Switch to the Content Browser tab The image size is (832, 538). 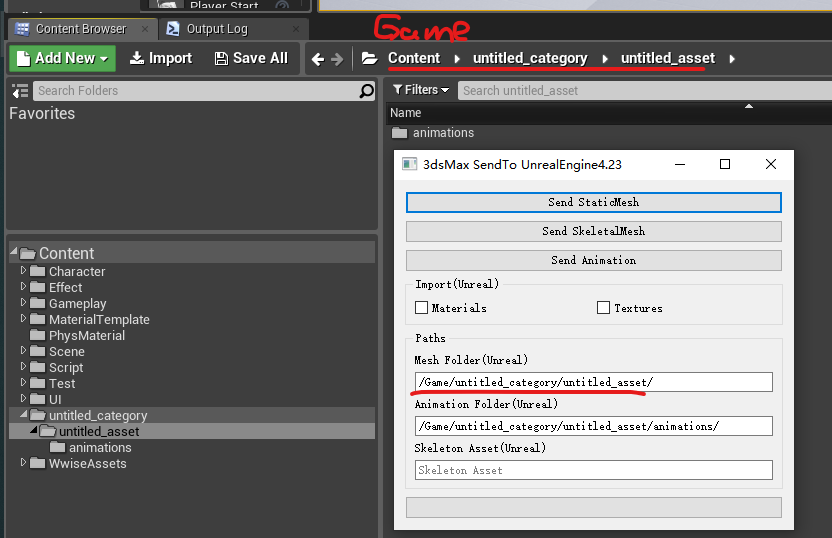(x=81, y=29)
